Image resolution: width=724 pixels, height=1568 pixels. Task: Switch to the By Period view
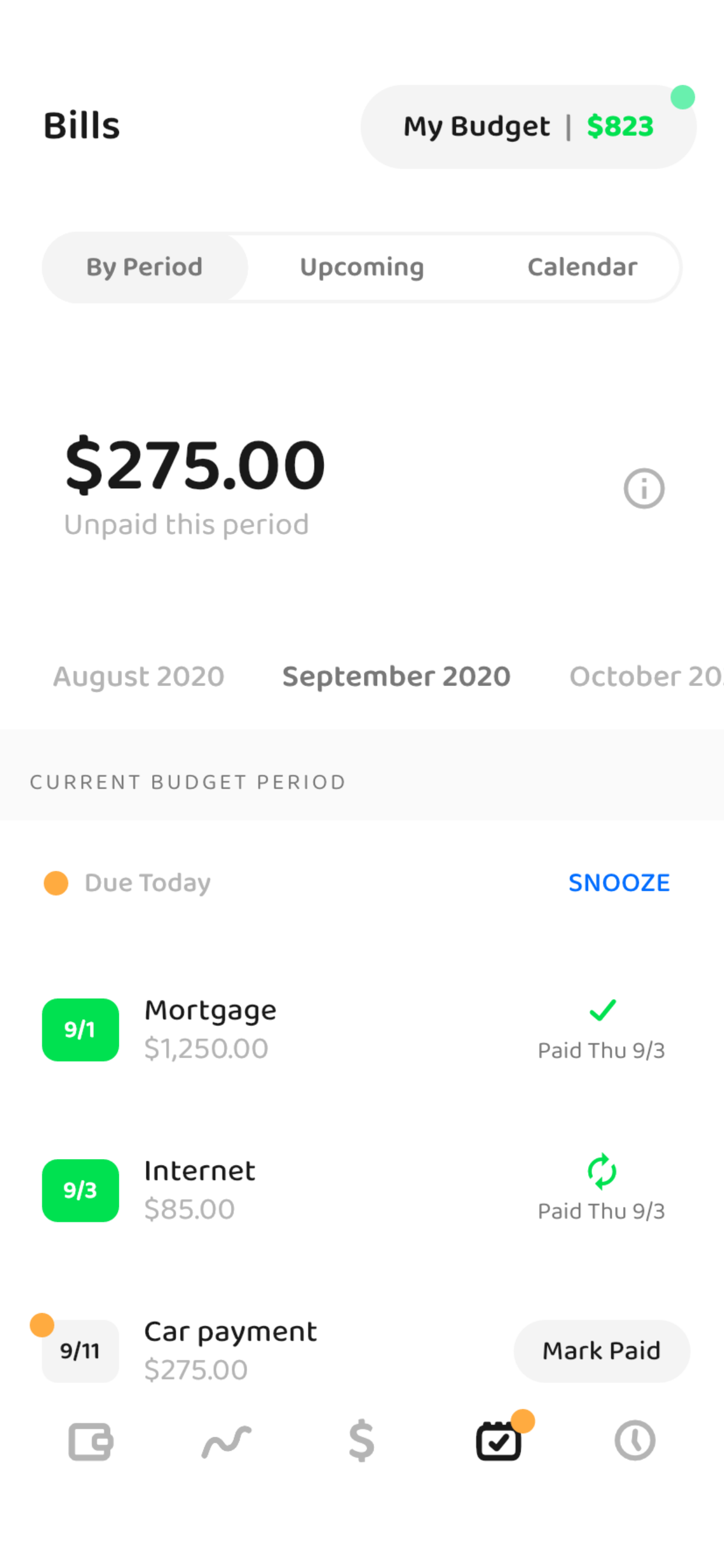tap(145, 267)
